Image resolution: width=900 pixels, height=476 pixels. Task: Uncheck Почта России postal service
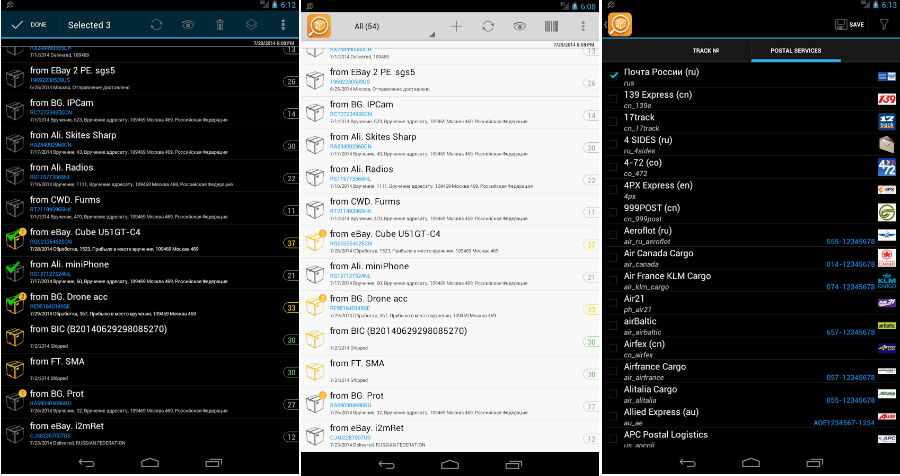pos(613,75)
